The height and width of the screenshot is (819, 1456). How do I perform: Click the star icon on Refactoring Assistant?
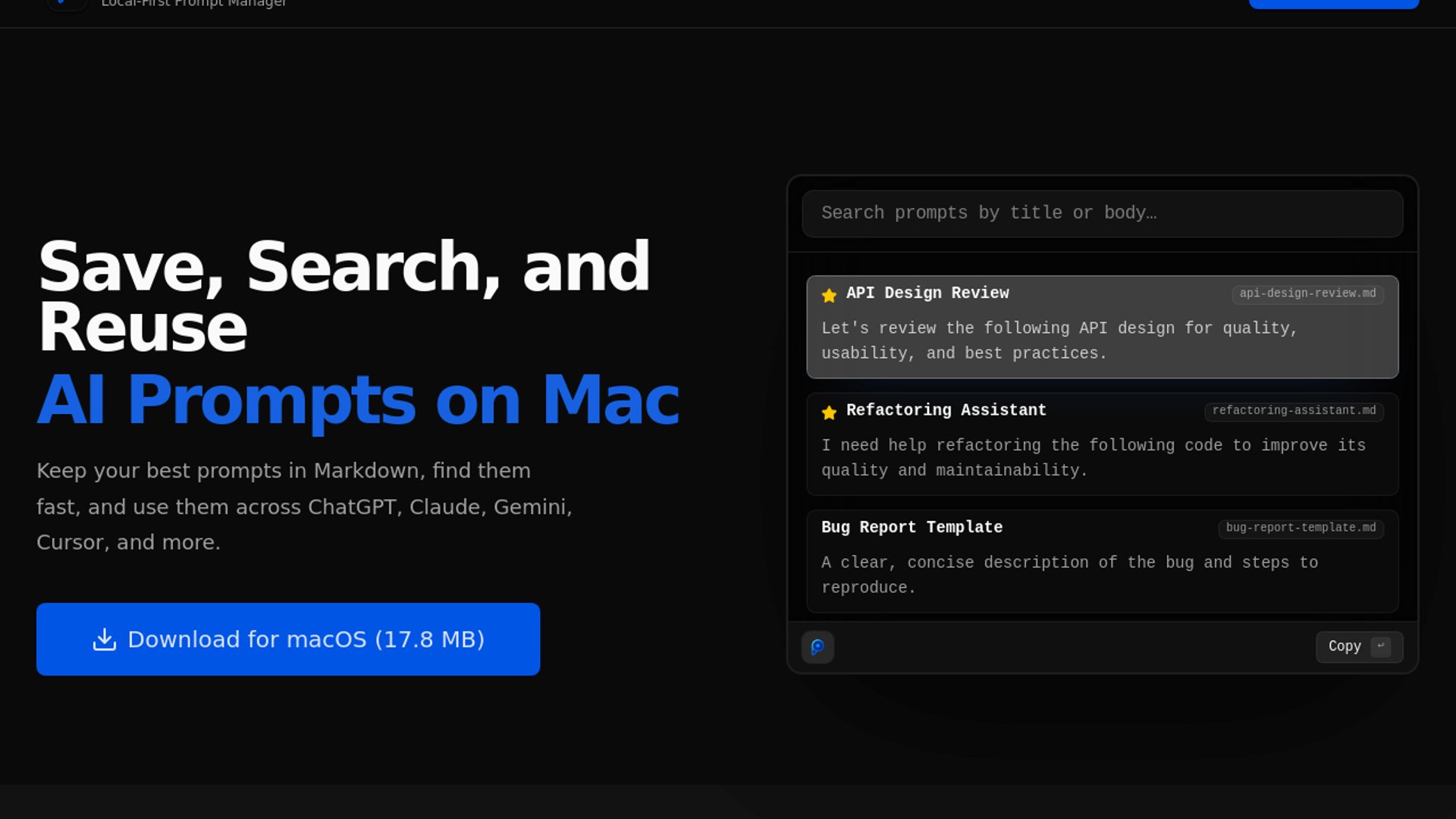coord(829,413)
